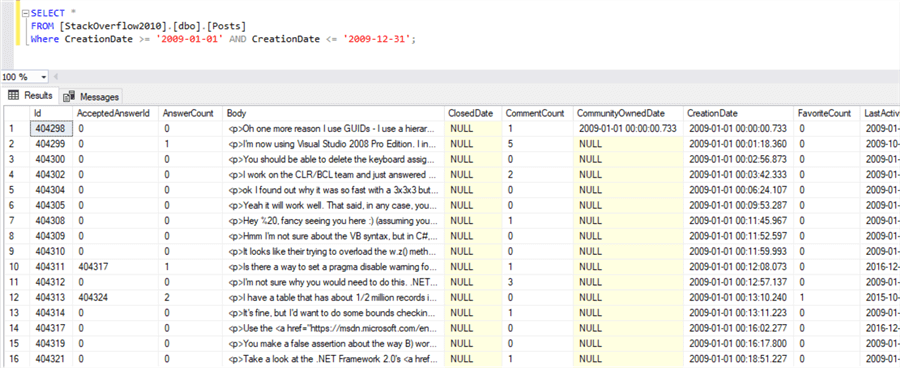Viewport: 900px width, 368px height.
Task: Switch to the Messages tab
Action: pyautogui.click(x=91, y=96)
